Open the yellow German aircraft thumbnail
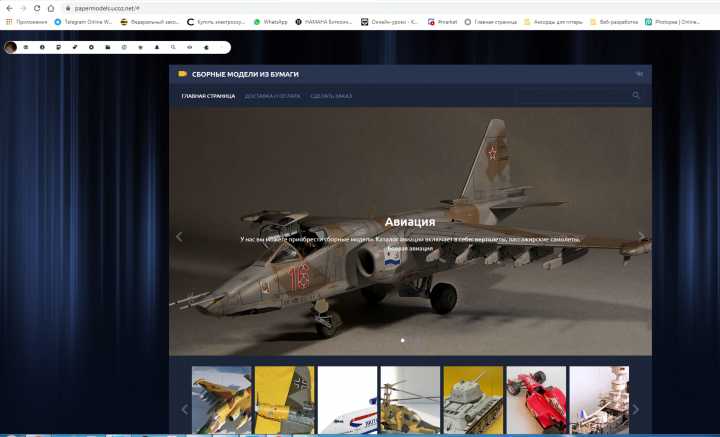Screen dimensions: 720x437 coord(284,400)
